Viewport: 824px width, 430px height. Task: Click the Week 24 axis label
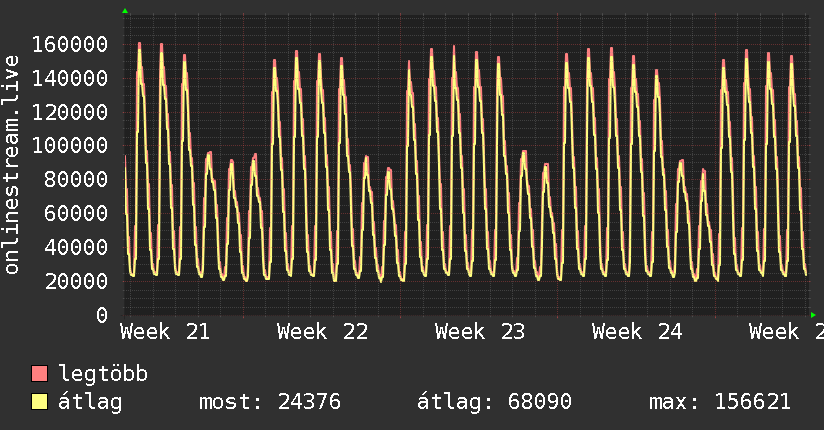point(637,332)
